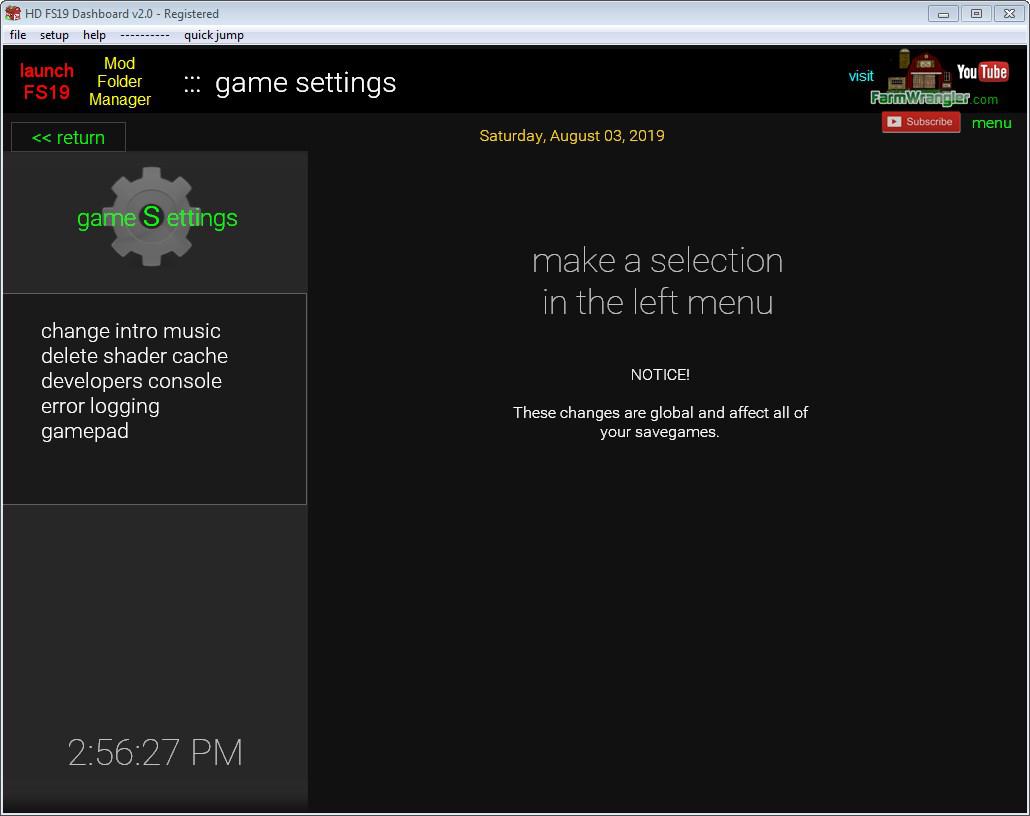Open the help menu
1030x816 pixels.
94,35
